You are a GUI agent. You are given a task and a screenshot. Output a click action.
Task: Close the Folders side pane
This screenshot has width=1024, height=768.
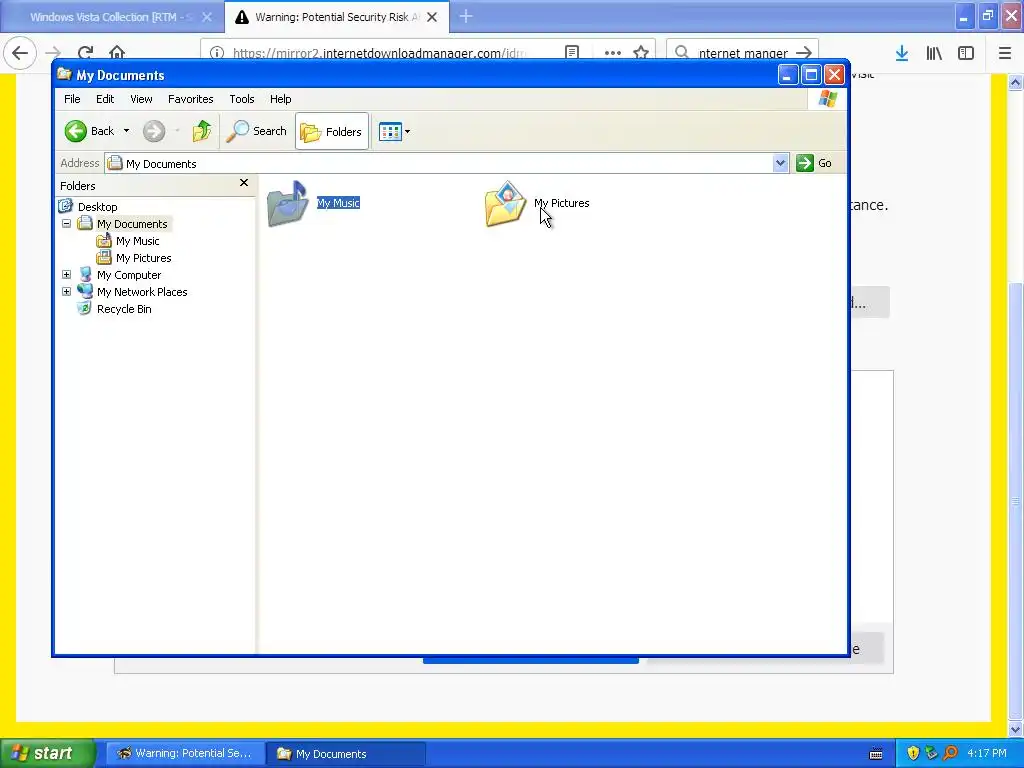(244, 183)
